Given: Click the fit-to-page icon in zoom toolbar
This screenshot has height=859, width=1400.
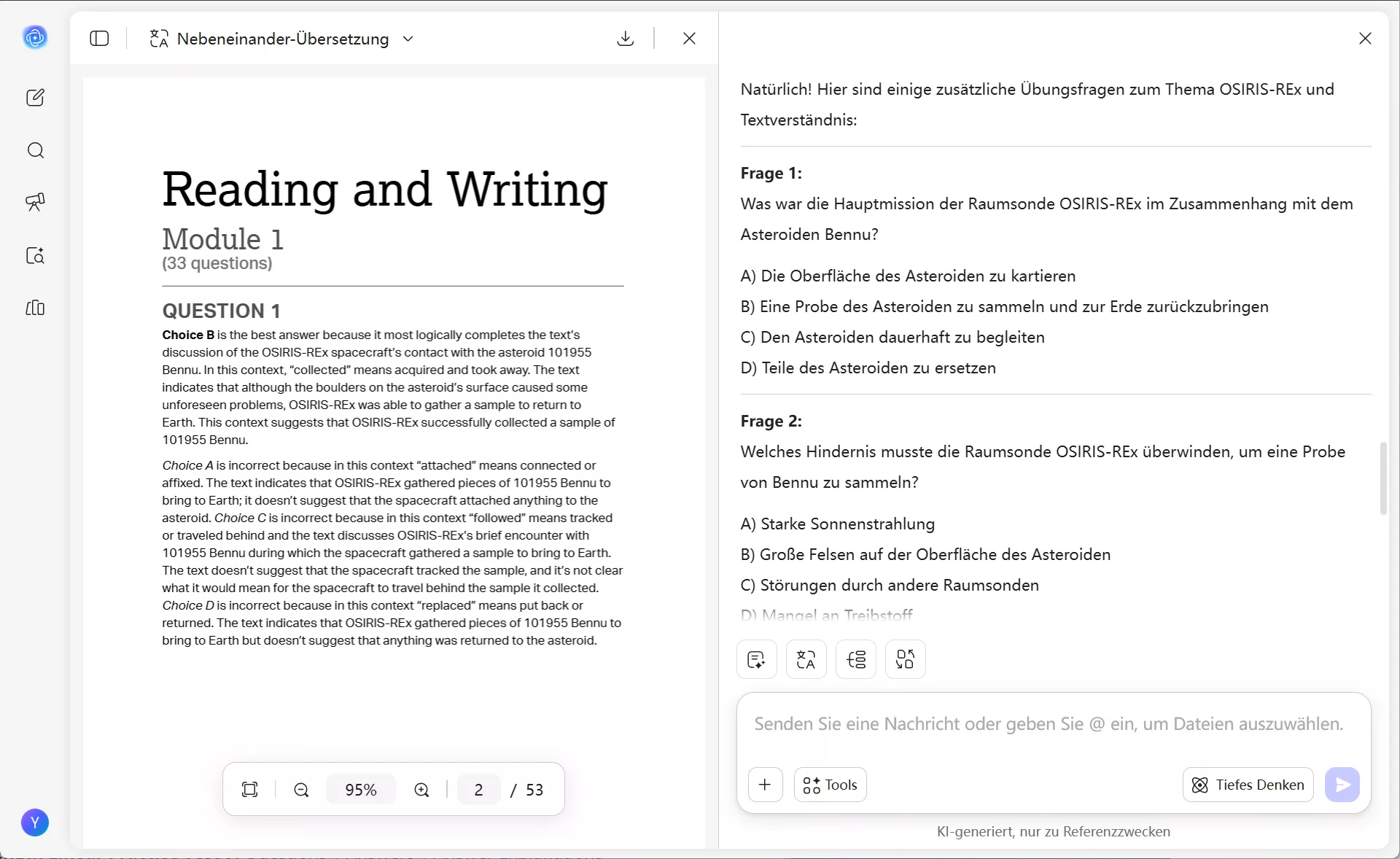Looking at the screenshot, I should click(249, 790).
